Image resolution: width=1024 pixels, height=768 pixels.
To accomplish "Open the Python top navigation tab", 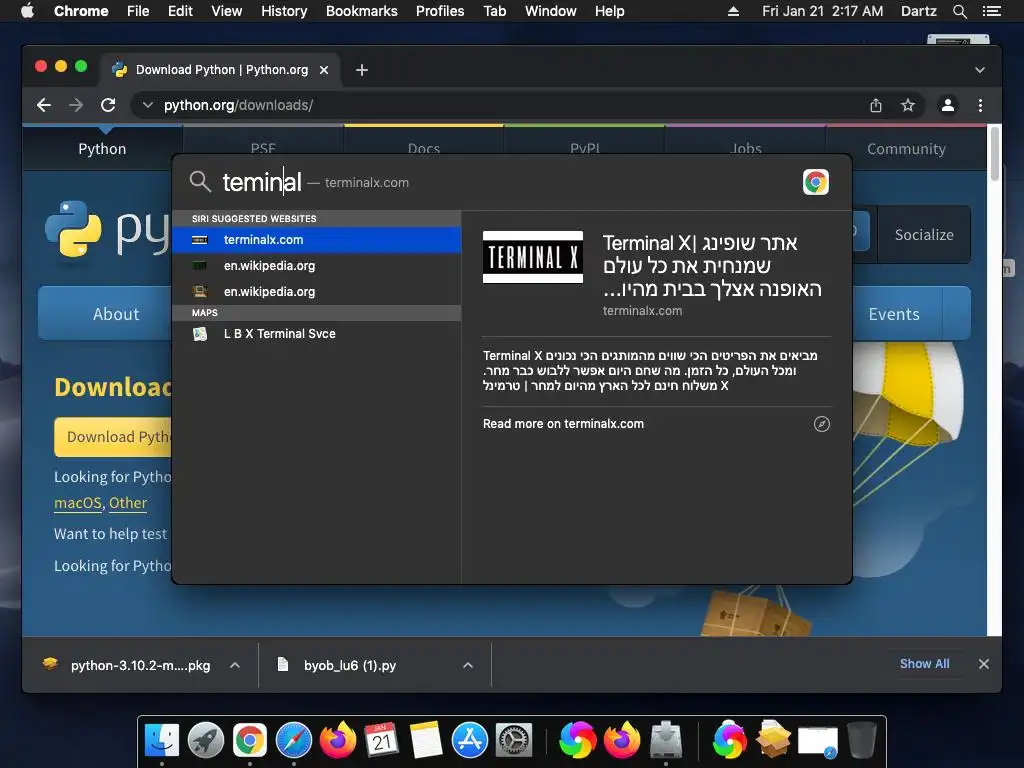I will coord(103,149).
